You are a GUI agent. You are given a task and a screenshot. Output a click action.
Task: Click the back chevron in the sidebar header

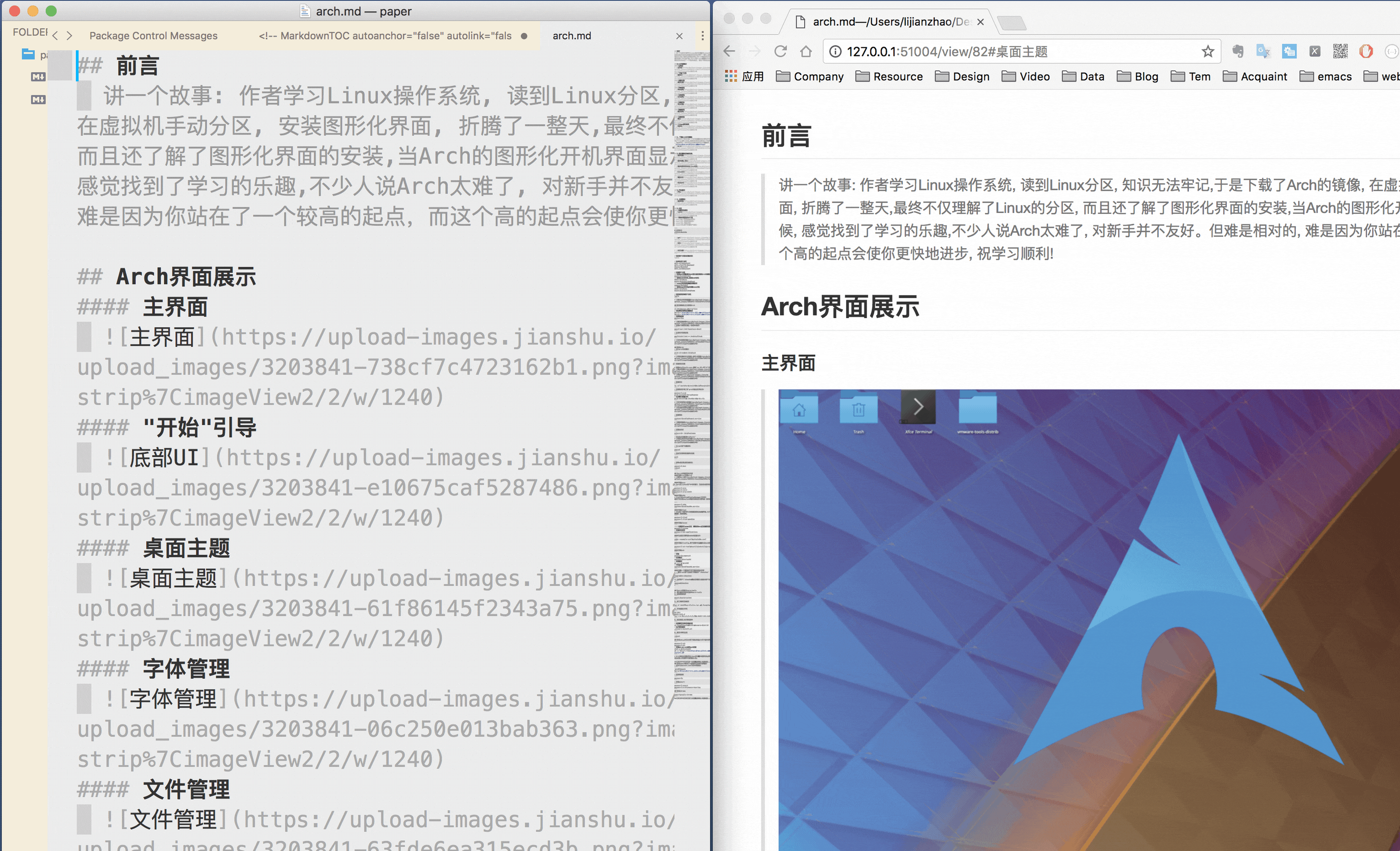[55, 35]
